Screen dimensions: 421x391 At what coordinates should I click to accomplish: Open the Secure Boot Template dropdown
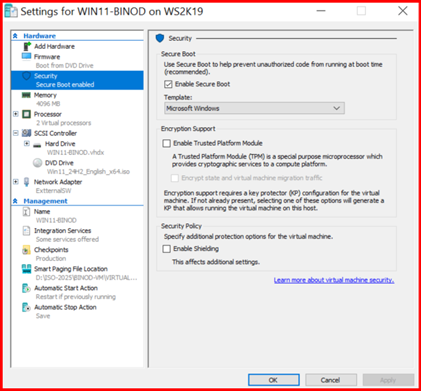(254, 108)
